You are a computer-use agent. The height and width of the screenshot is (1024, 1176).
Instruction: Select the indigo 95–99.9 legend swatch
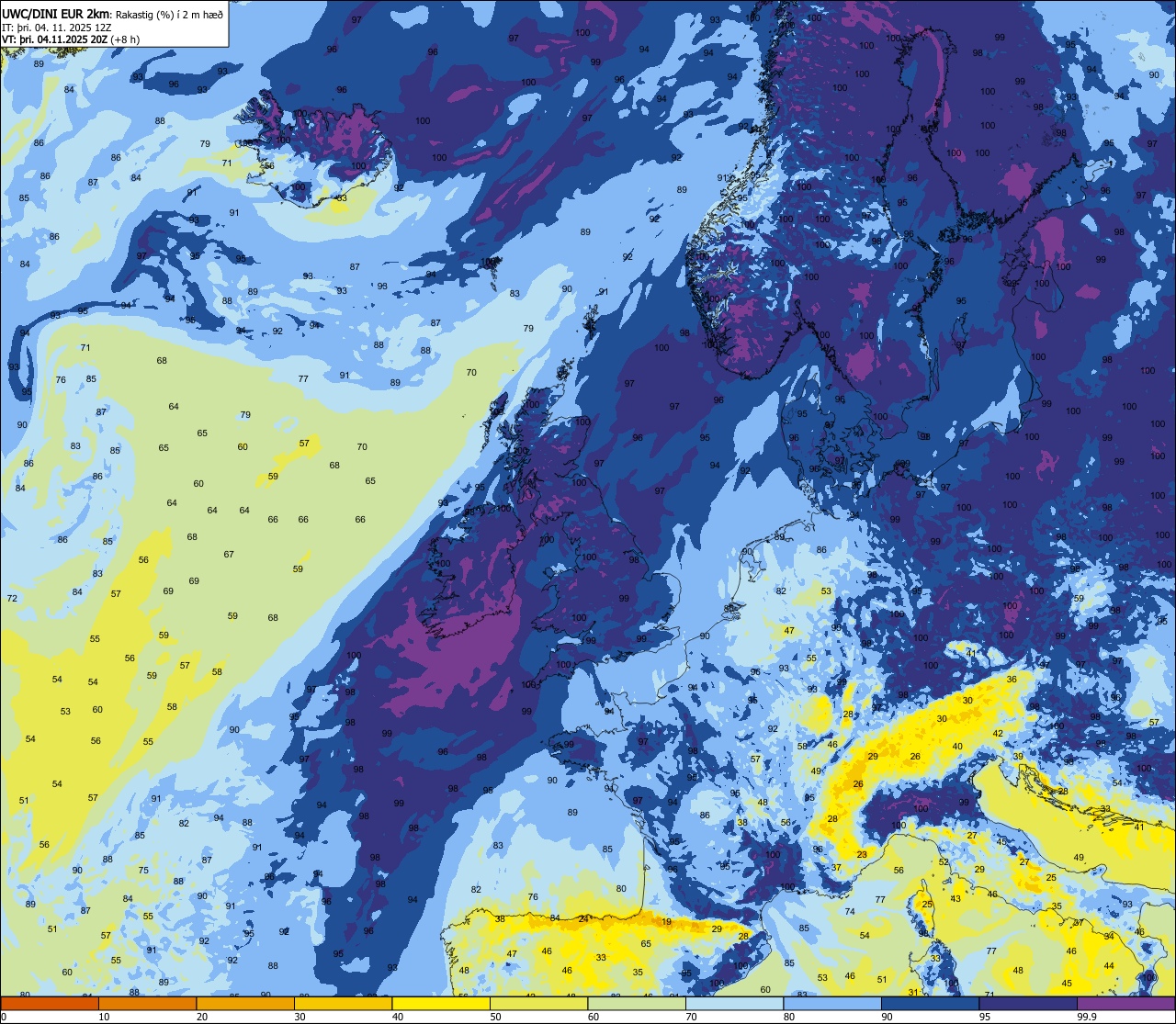1028,1003
